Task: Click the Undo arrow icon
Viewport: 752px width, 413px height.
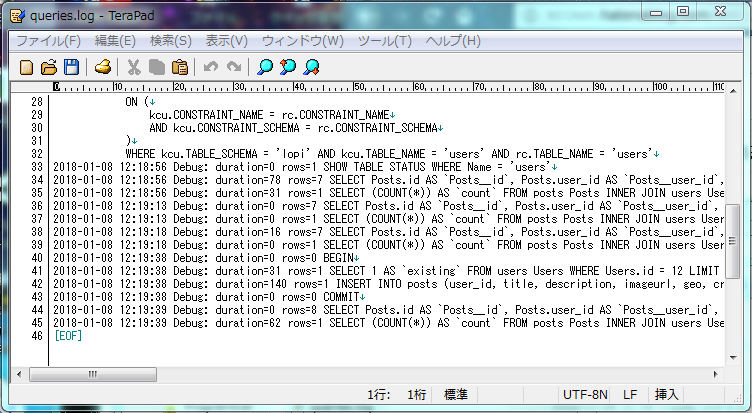Action: tap(211, 67)
